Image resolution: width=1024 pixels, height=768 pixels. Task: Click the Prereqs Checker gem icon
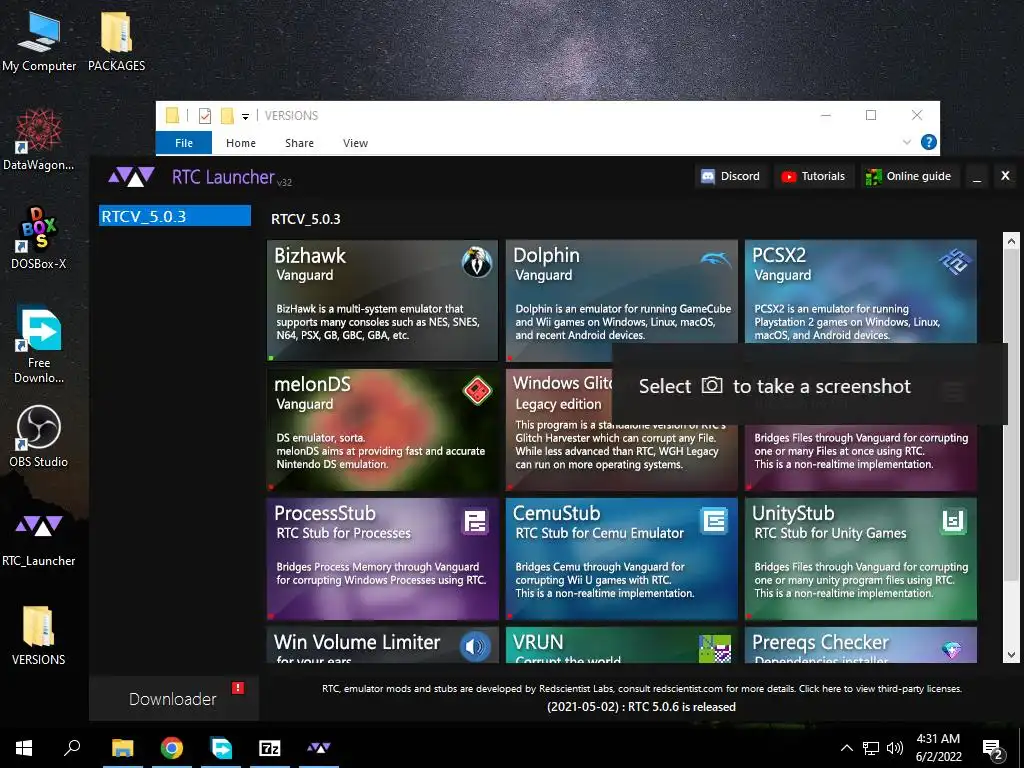952,649
